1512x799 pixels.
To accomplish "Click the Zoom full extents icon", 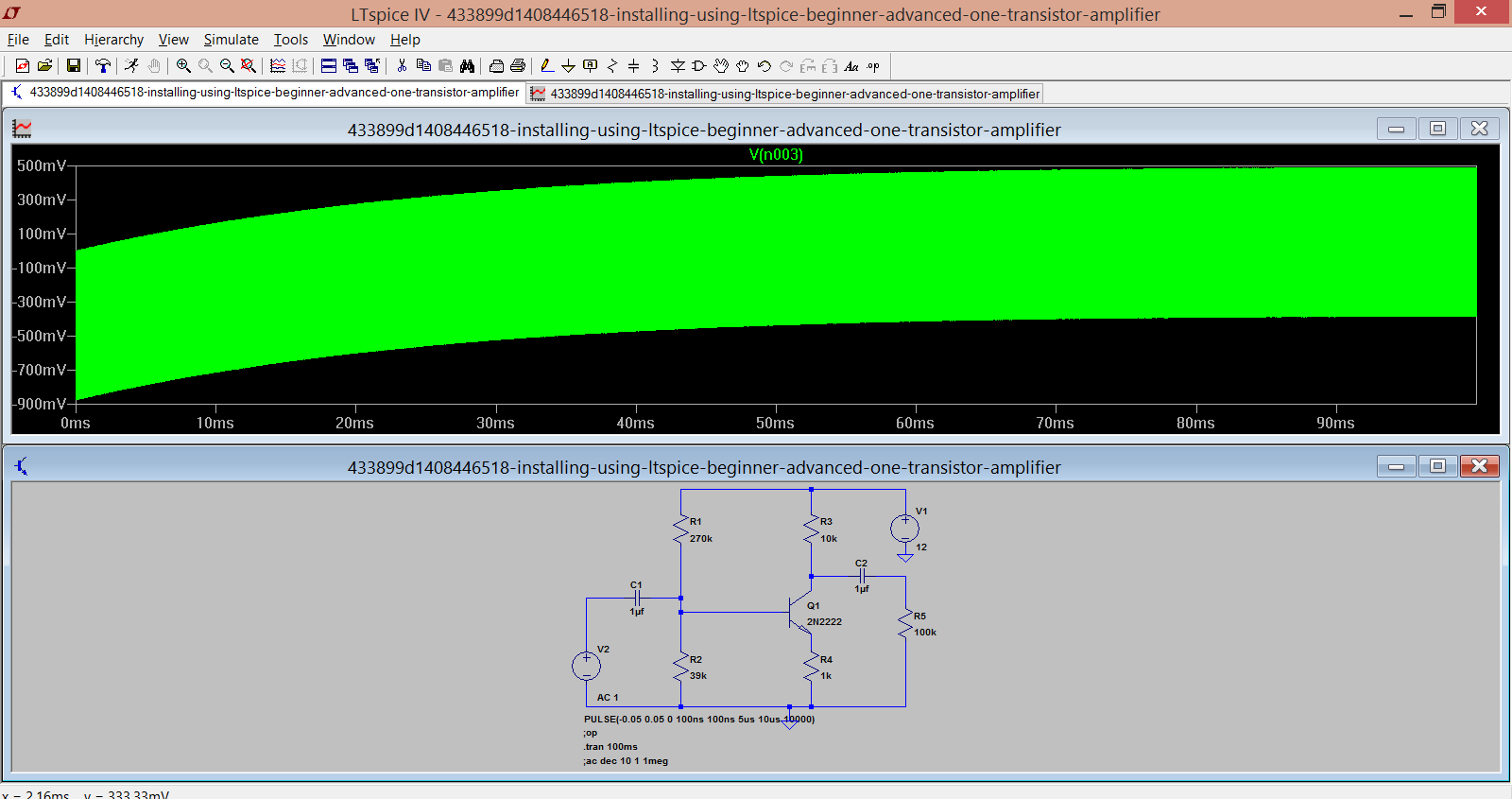I will pyautogui.click(x=249, y=66).
